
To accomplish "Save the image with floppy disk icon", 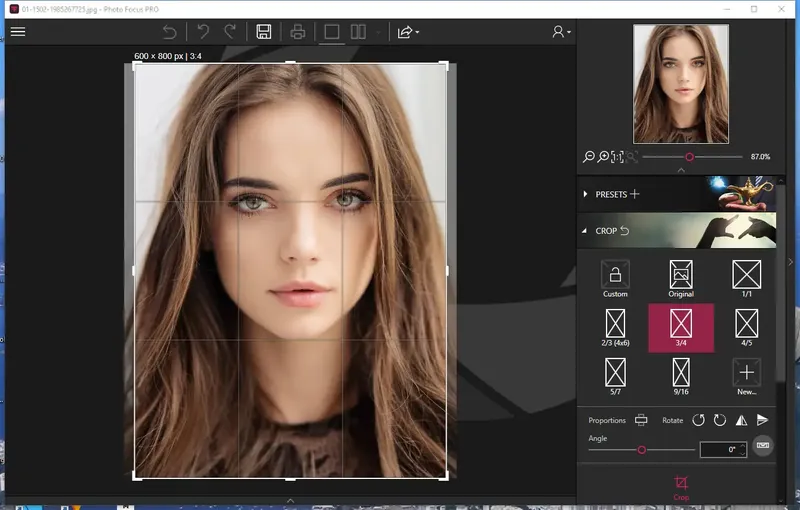I will tap(264, 32).
